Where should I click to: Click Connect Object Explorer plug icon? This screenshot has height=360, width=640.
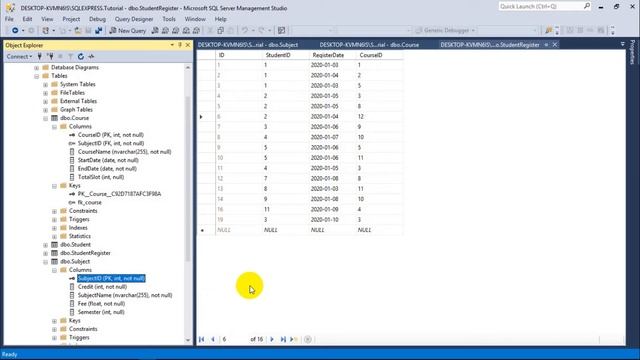40,56
